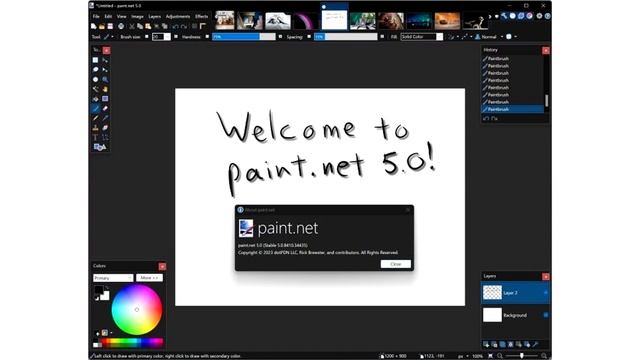Toggle Layers window icon top-right
The image size is (640, 360).
(521, 16)
